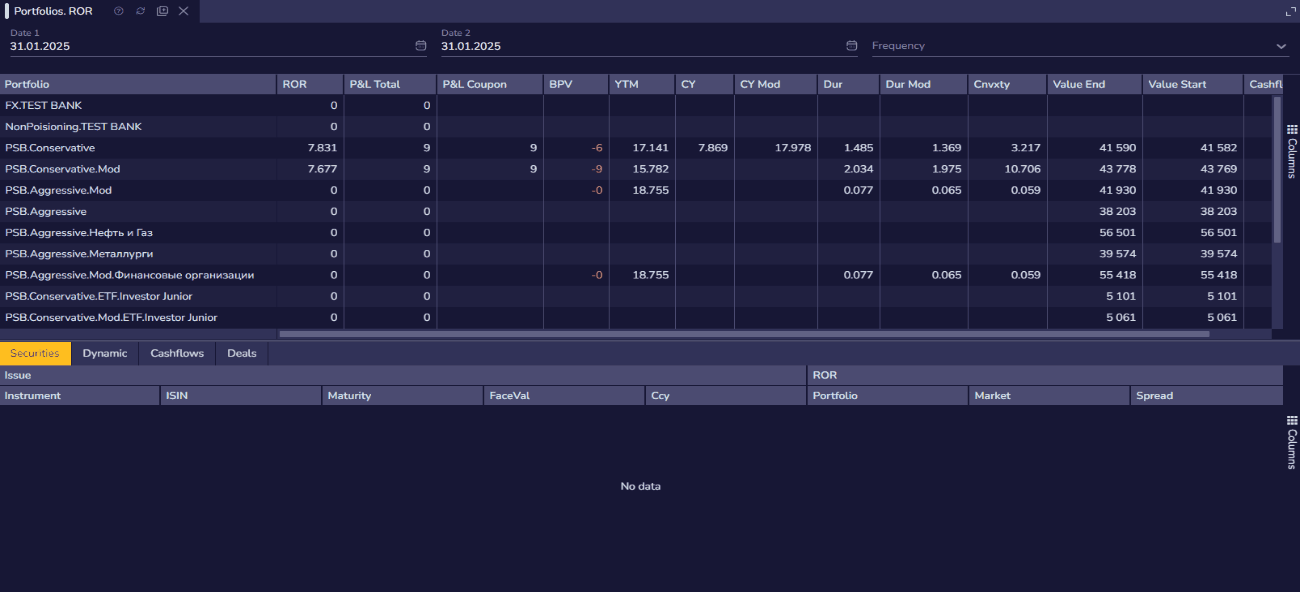Sort by the ROR column header

[x=295, y=84]
